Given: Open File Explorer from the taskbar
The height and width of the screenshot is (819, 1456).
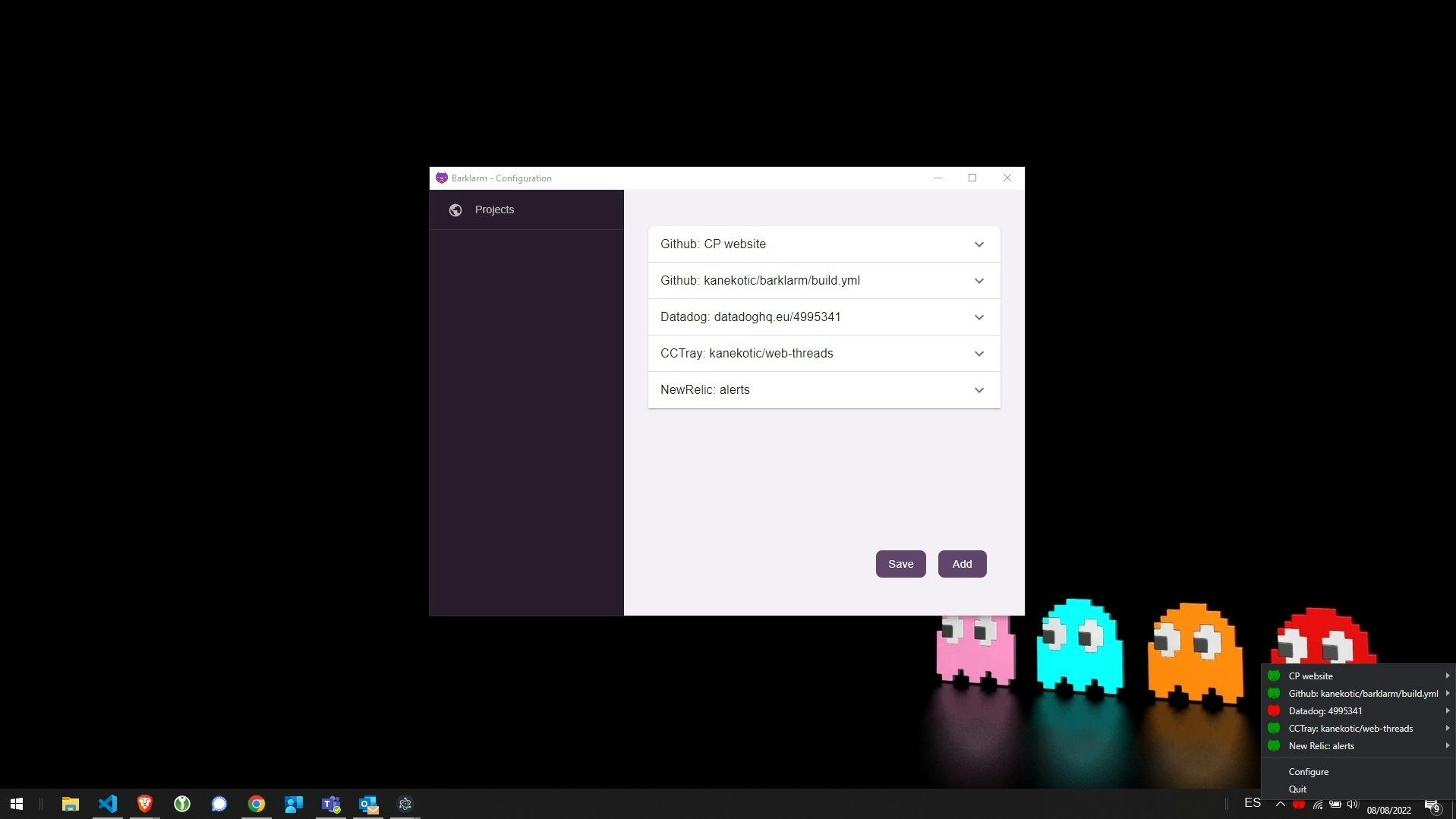Looking at the screenshot, I should (71, 804).
